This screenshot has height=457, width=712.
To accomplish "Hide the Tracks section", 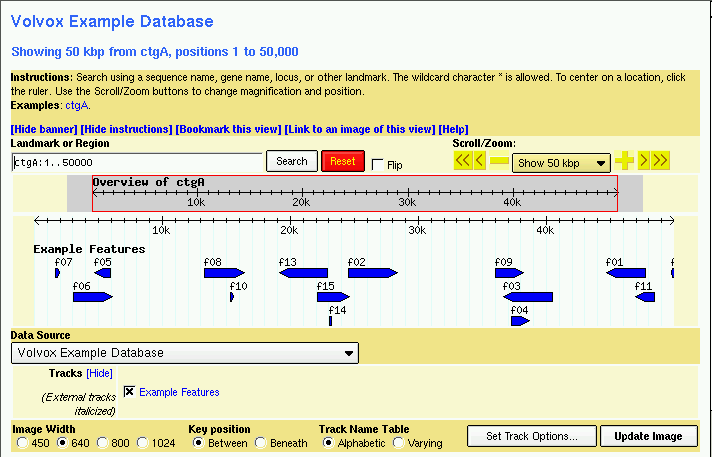I will (x=99, y=373).
